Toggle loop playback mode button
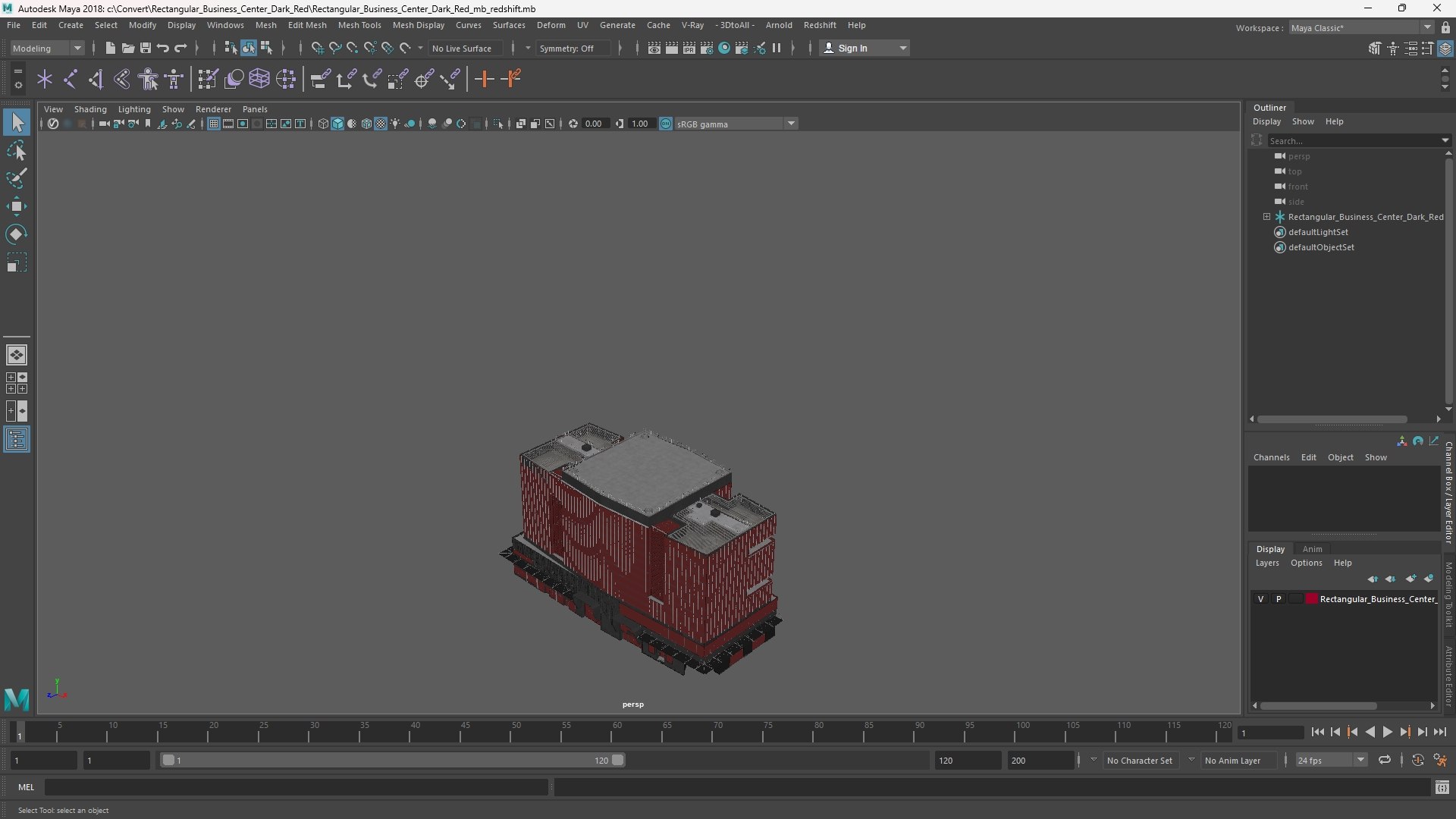Viewport: 1456px width, 819px height. coord(1385,760)
